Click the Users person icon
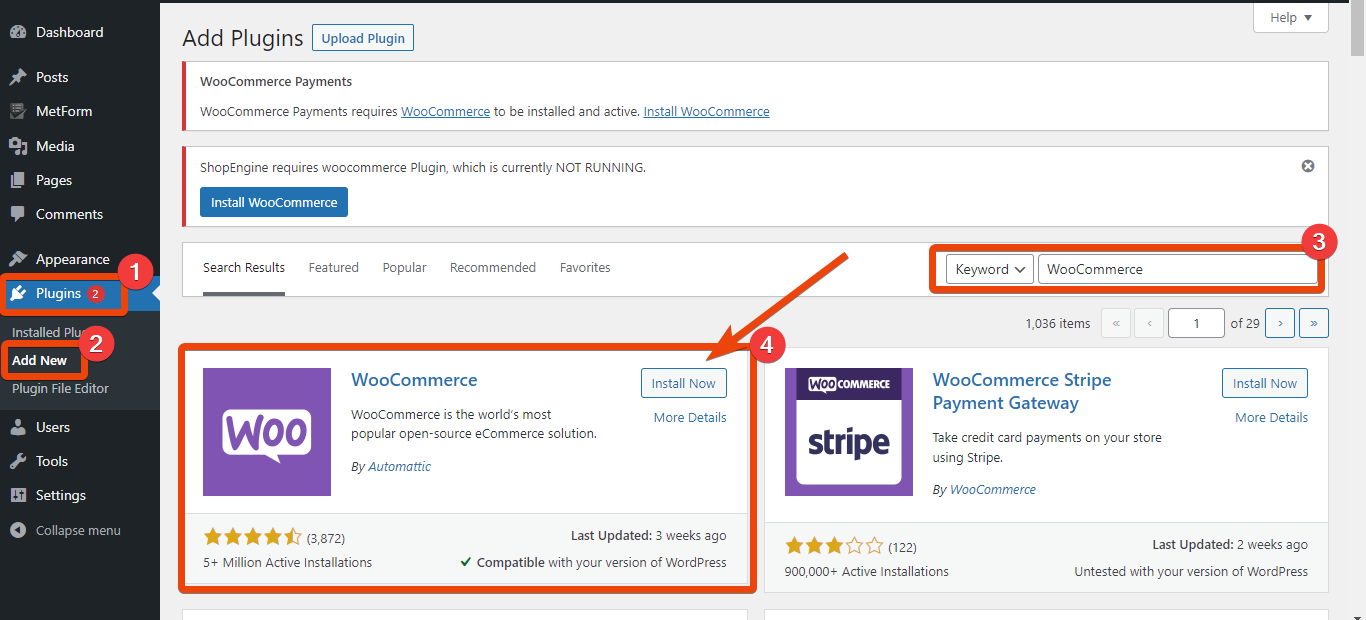 pos(18,427)
